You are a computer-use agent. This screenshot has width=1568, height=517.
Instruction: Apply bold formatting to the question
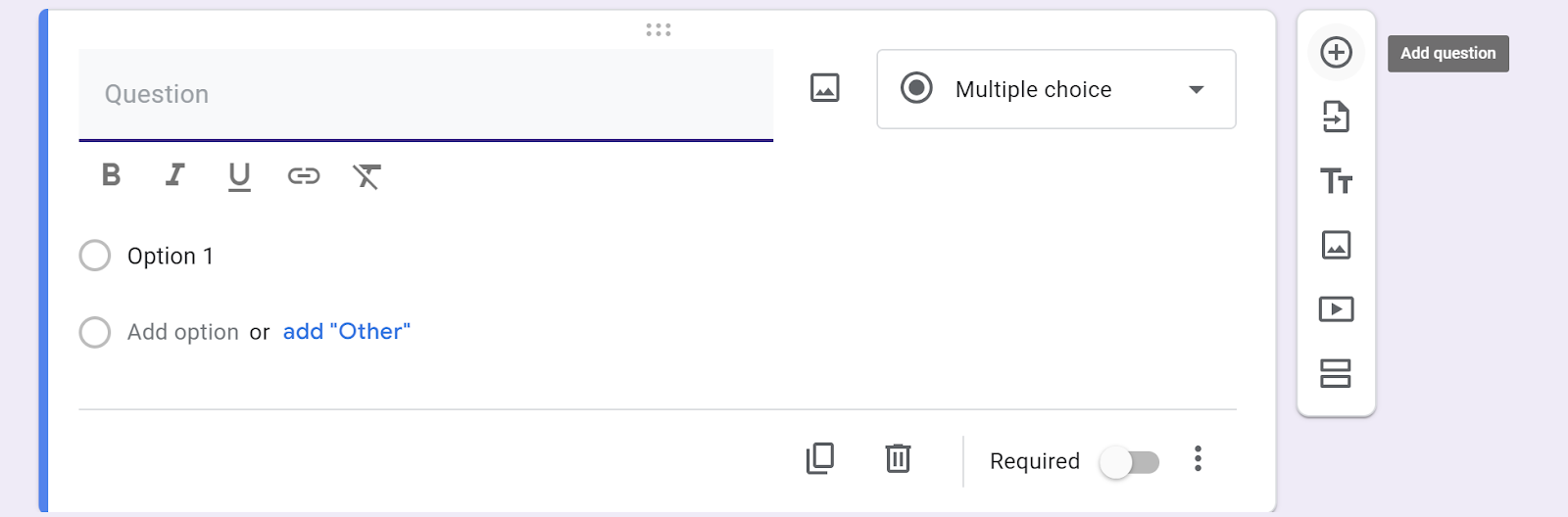[x=112, y=175]
